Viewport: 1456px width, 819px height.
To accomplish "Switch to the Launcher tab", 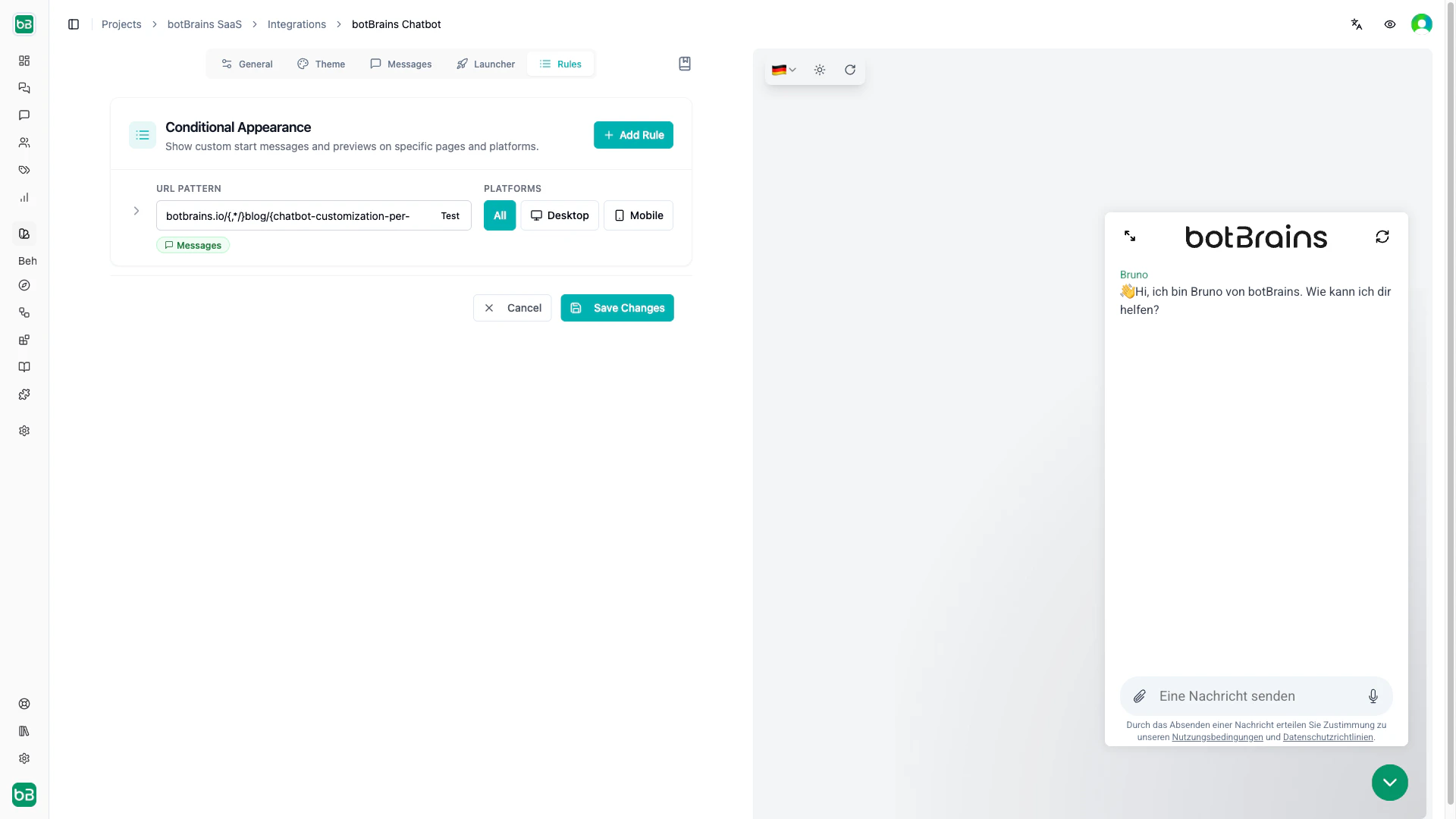I will pos(485,64).
